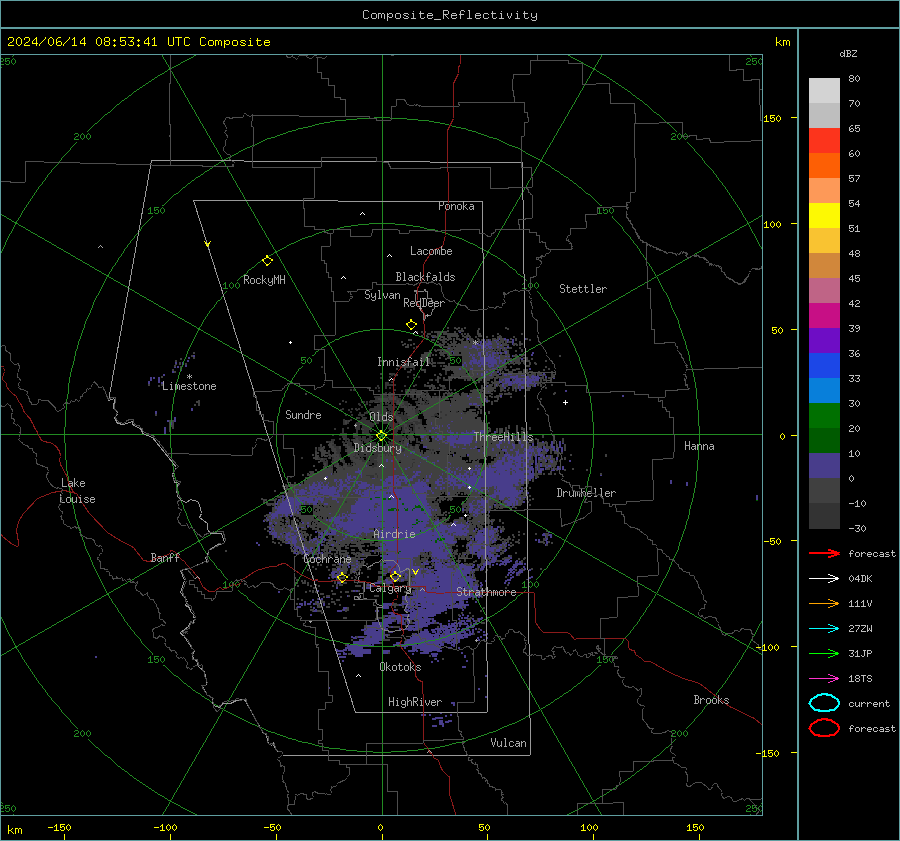Click the Limestone label
This screenshot has height=841, width=900.
coord(189,386)
